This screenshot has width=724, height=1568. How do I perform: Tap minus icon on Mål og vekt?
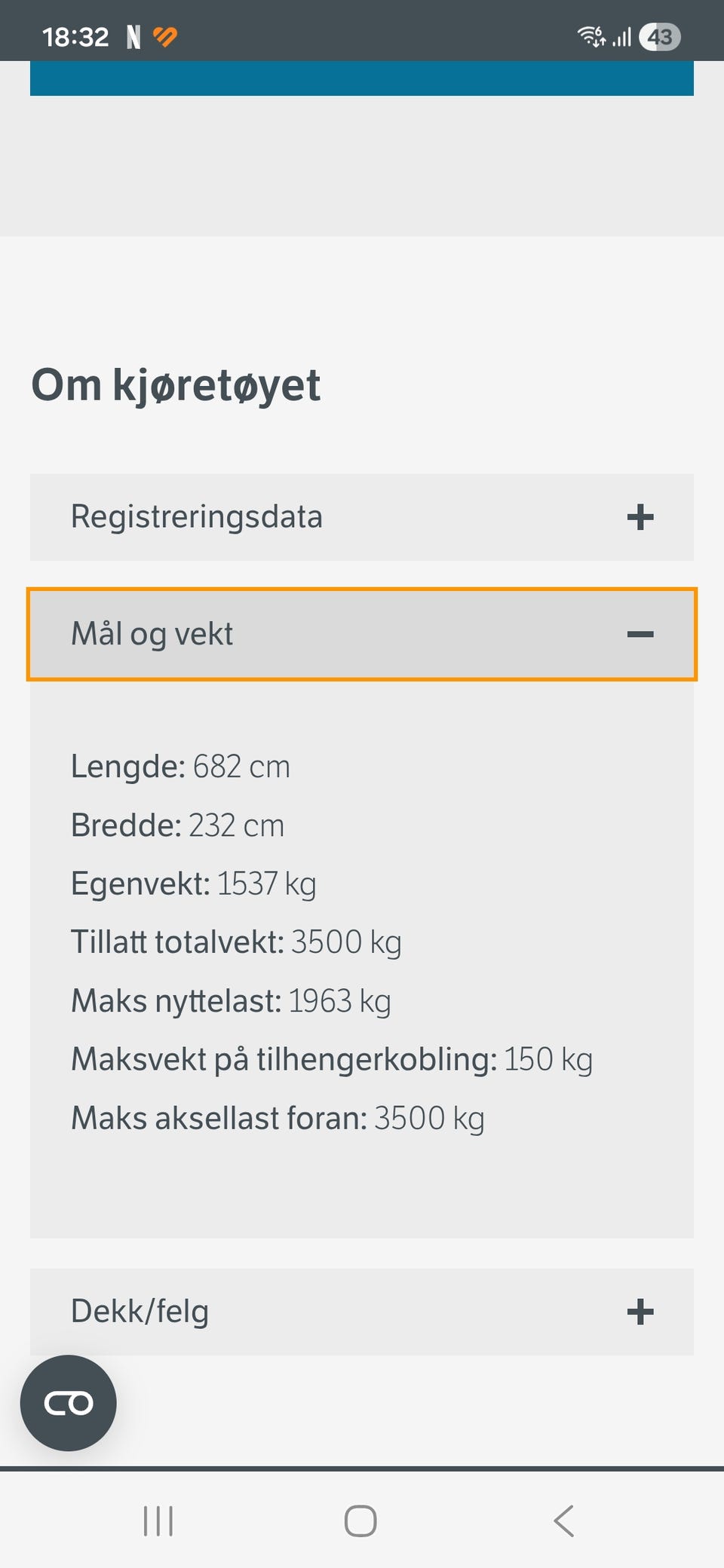[x=640, y=634]
